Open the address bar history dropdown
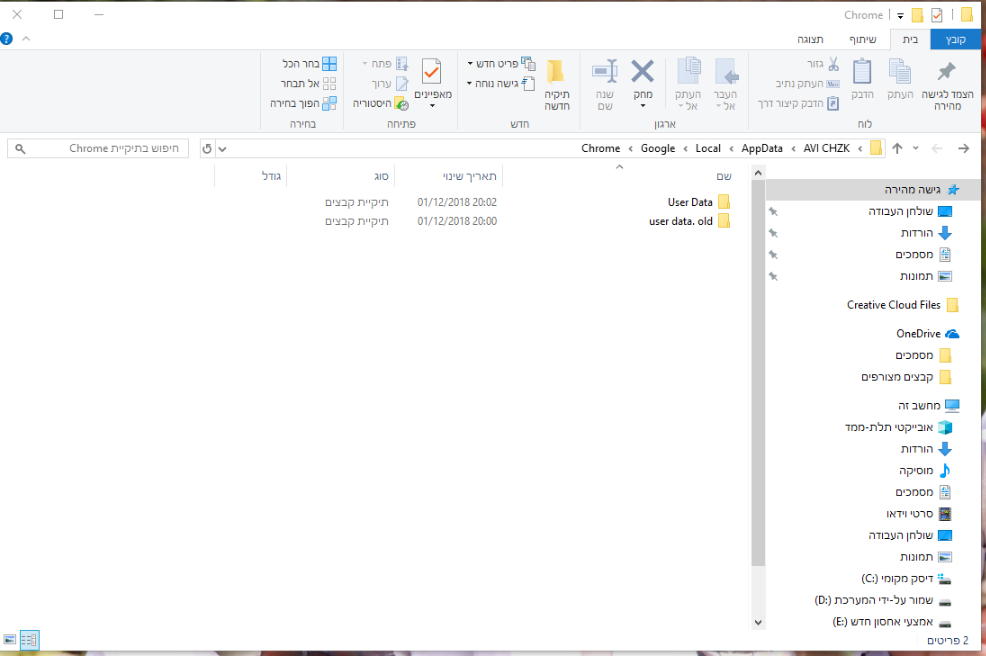The height and width of the screenshot is (656, 986). click(x=223, y=149)
